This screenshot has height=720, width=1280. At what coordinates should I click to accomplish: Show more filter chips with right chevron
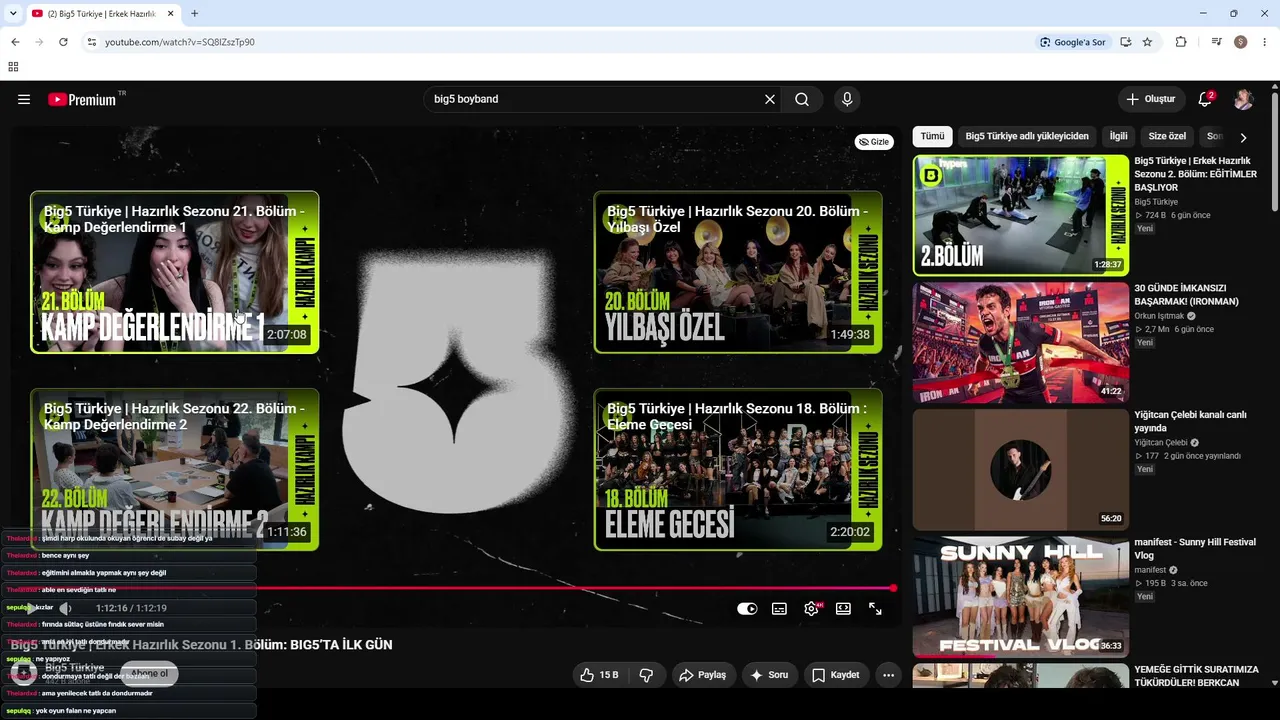pyautogui.click(x=1243, y=137)
